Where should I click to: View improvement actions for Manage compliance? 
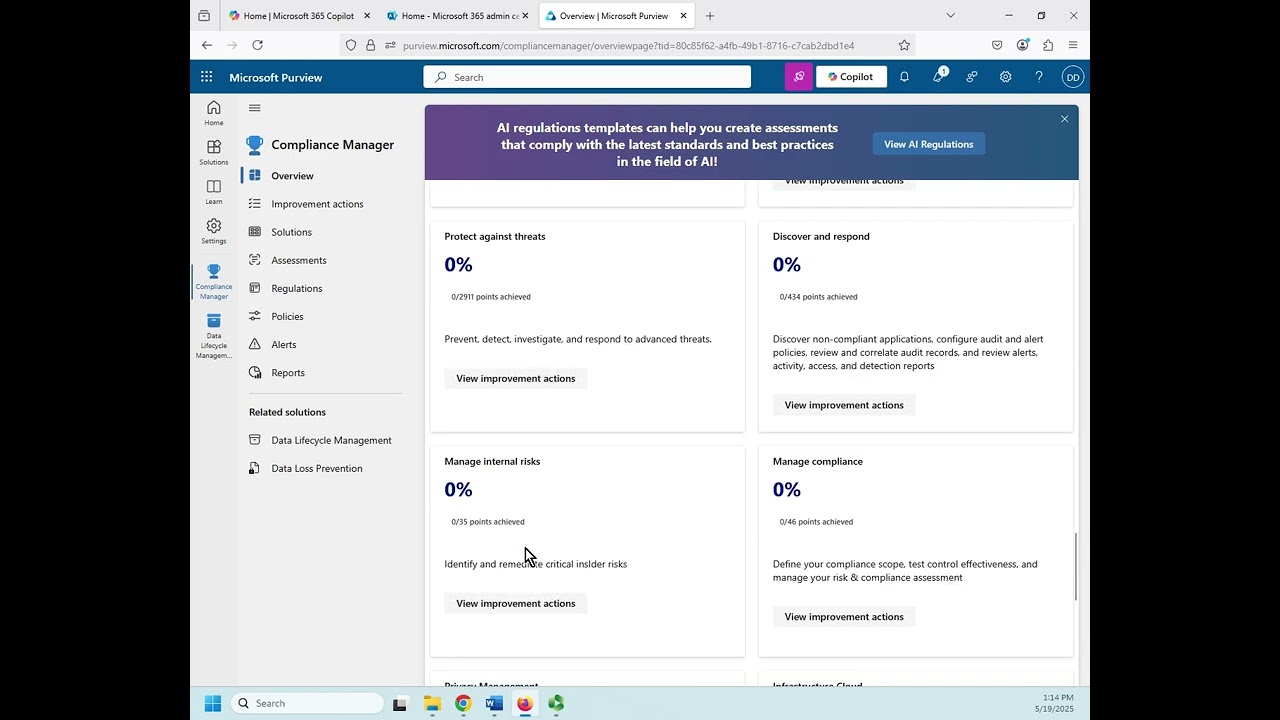pos(844,617)
